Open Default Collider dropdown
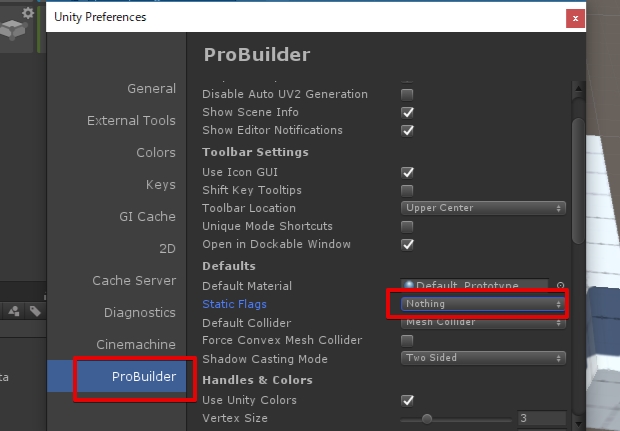The width and height of the screenshot is (620, 431). [x=483, y=322]
